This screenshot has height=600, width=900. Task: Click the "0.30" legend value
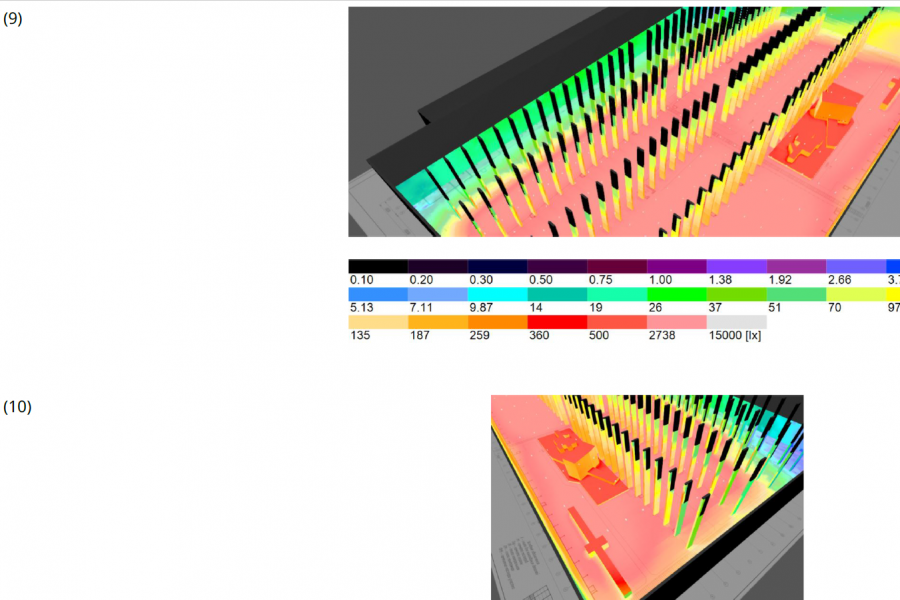point(481,280)
